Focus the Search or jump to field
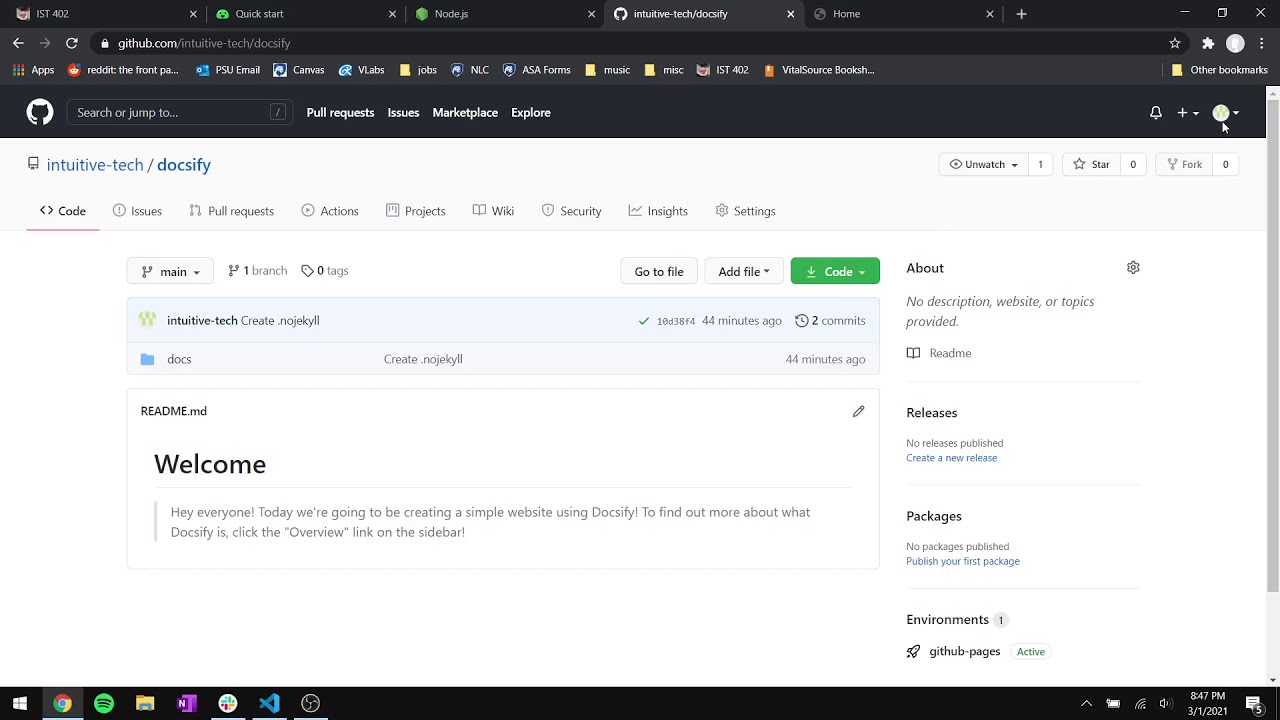Viewport: 1280px width, 720px height. click(x=180, y=113)
